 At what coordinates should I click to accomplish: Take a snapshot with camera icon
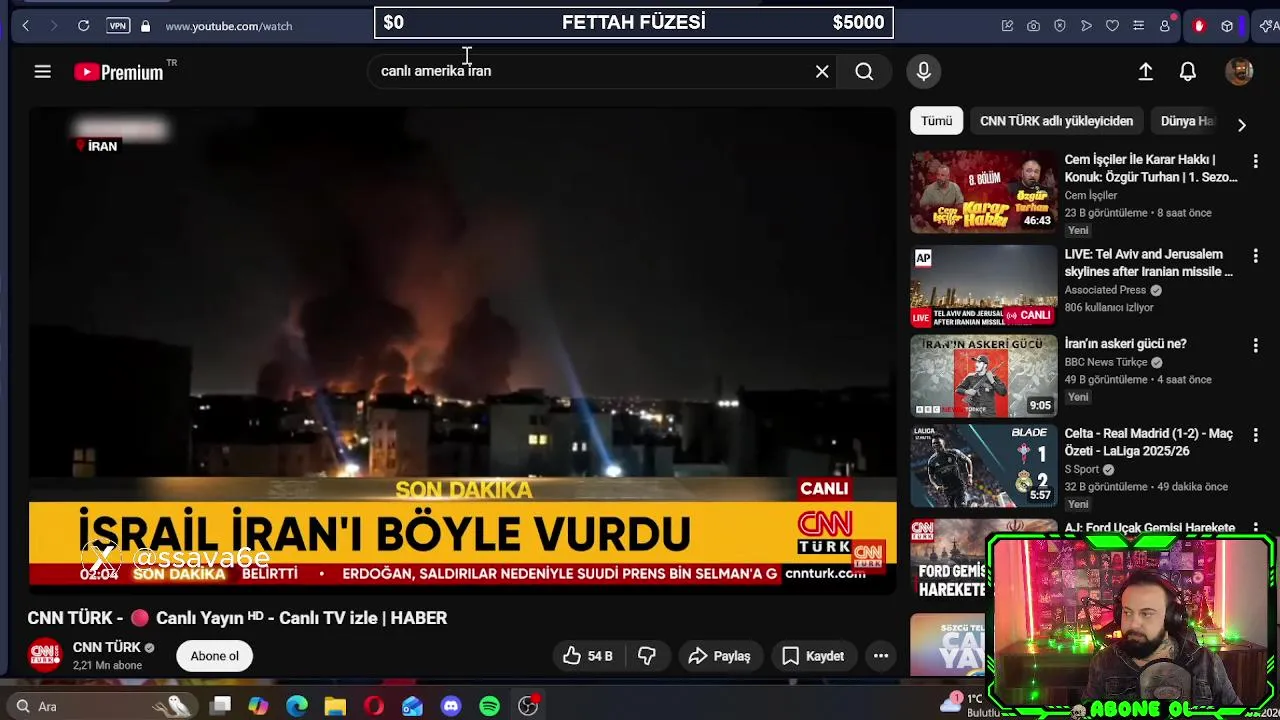pos(1033,26)
